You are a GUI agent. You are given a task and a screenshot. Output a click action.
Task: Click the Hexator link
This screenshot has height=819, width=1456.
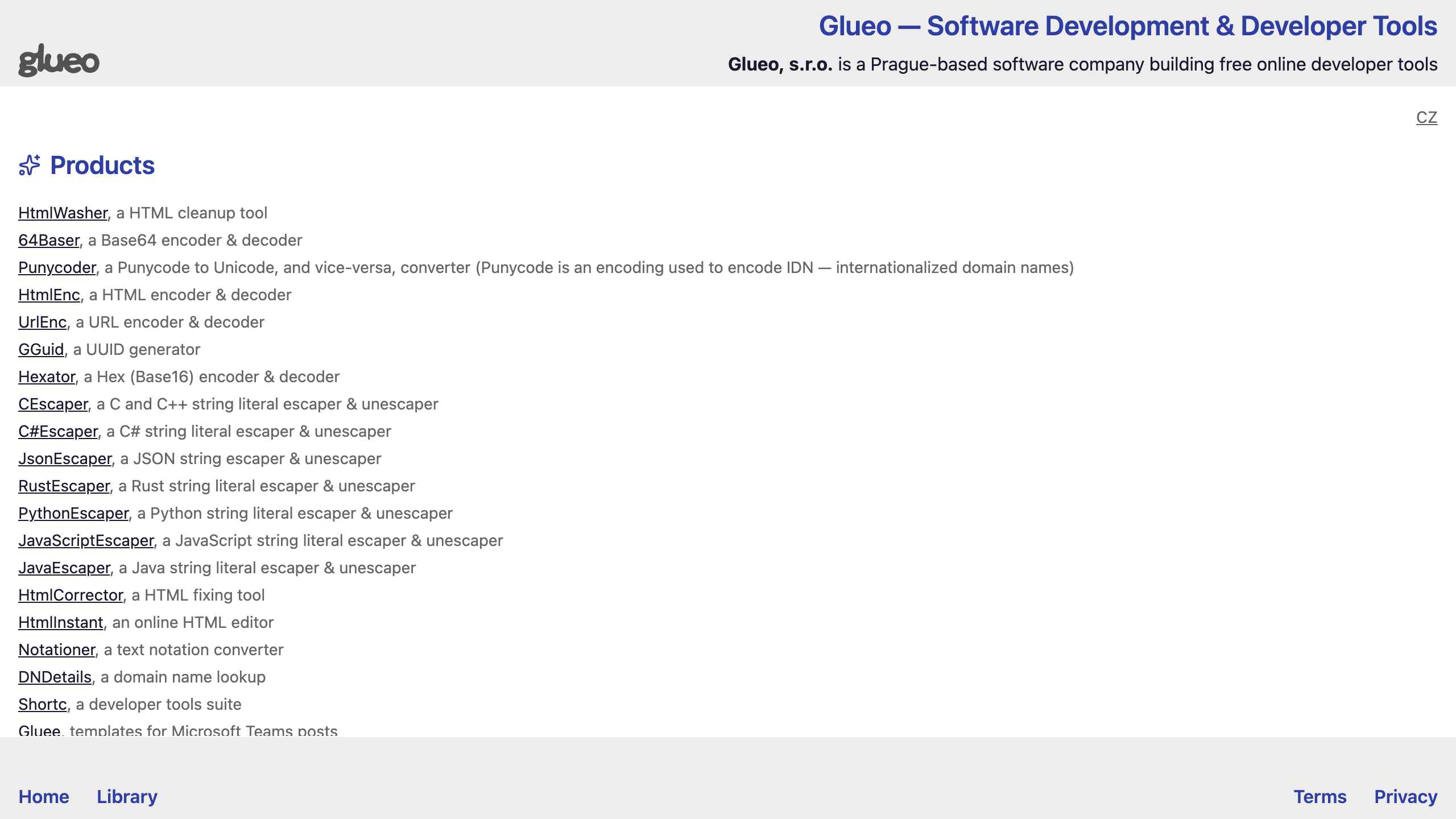(x=47, y=377)
